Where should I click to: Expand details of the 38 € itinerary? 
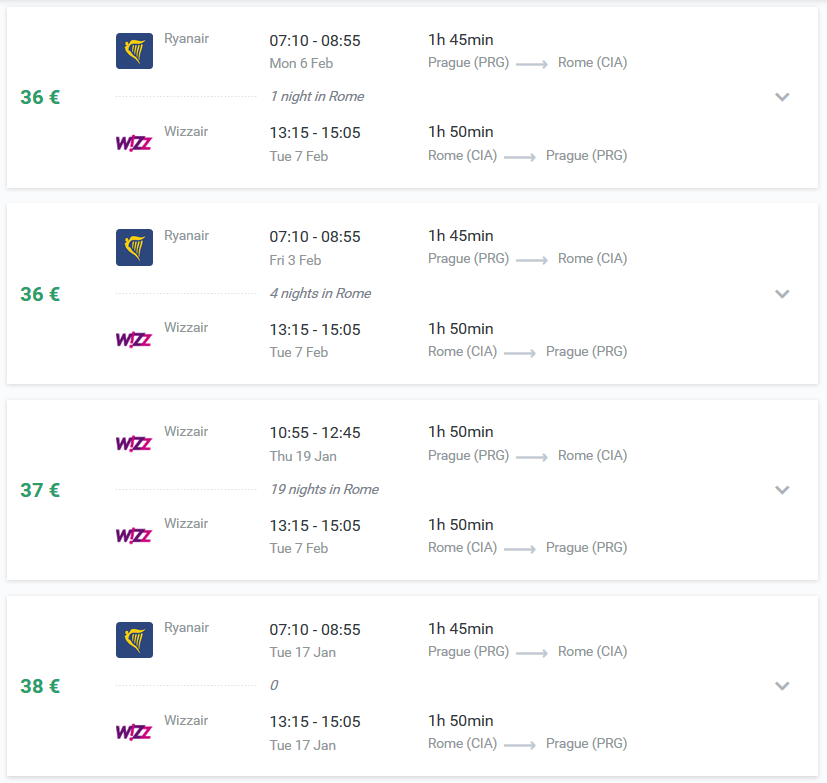[782, 686]
